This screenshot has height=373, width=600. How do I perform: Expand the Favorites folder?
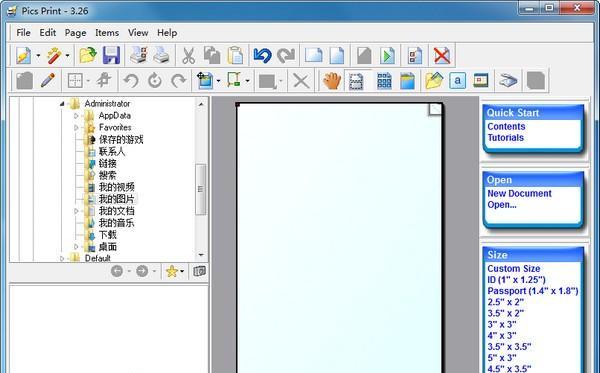tap(76, 127)
